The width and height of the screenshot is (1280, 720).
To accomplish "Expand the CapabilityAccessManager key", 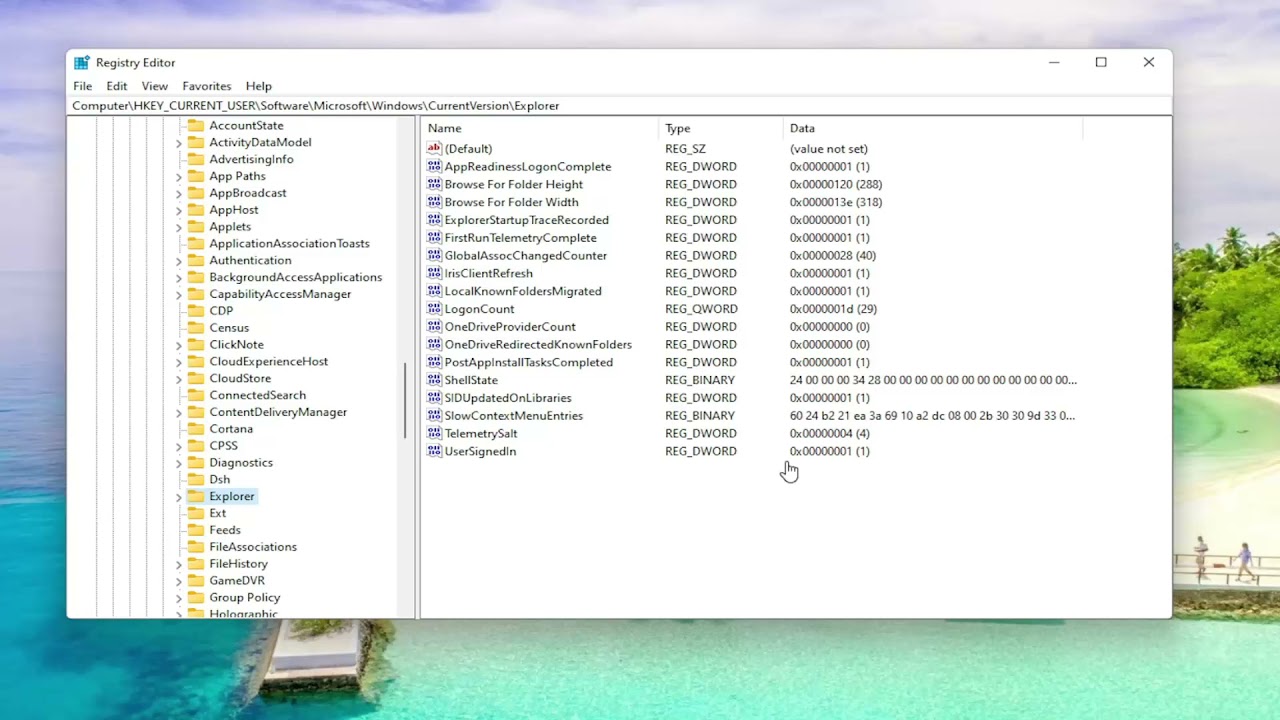I will click(179, 295).
